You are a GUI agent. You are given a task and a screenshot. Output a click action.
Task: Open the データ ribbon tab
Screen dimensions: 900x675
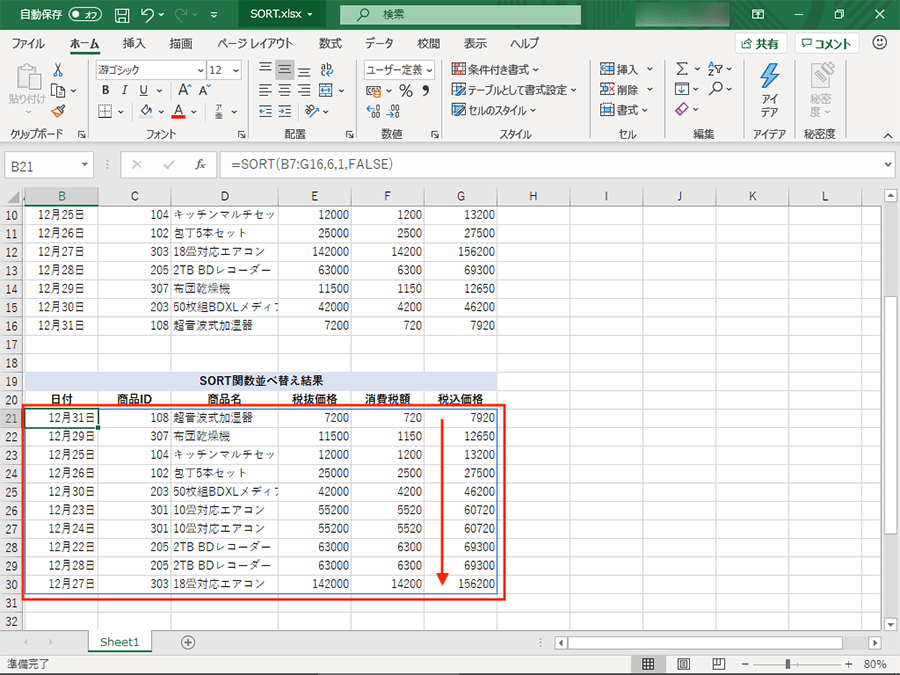tap(379, 44)
